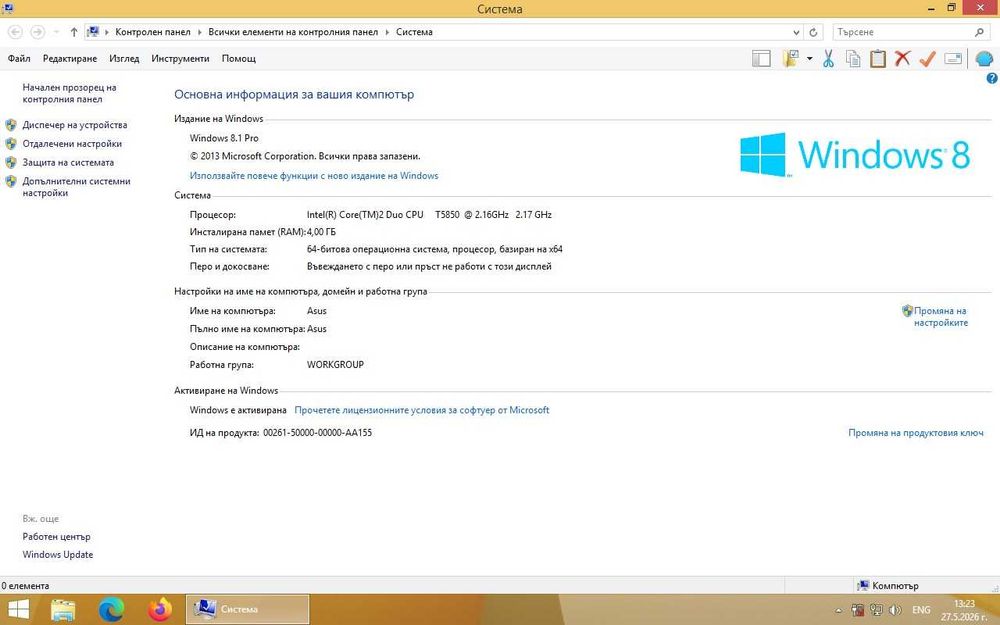Screen dimensions: 1000x625
Task: Open Отдалечени настройки
Action: coord(72,143)
